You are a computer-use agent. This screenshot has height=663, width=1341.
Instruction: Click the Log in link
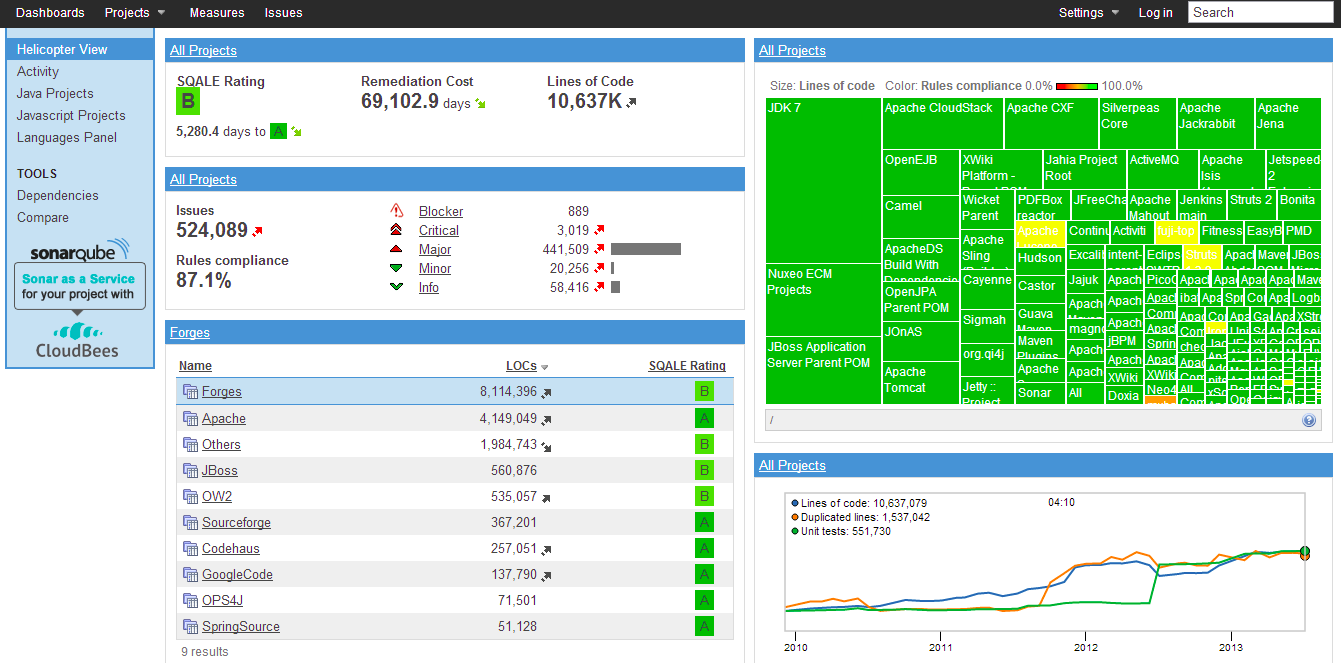click(1155, 13)
